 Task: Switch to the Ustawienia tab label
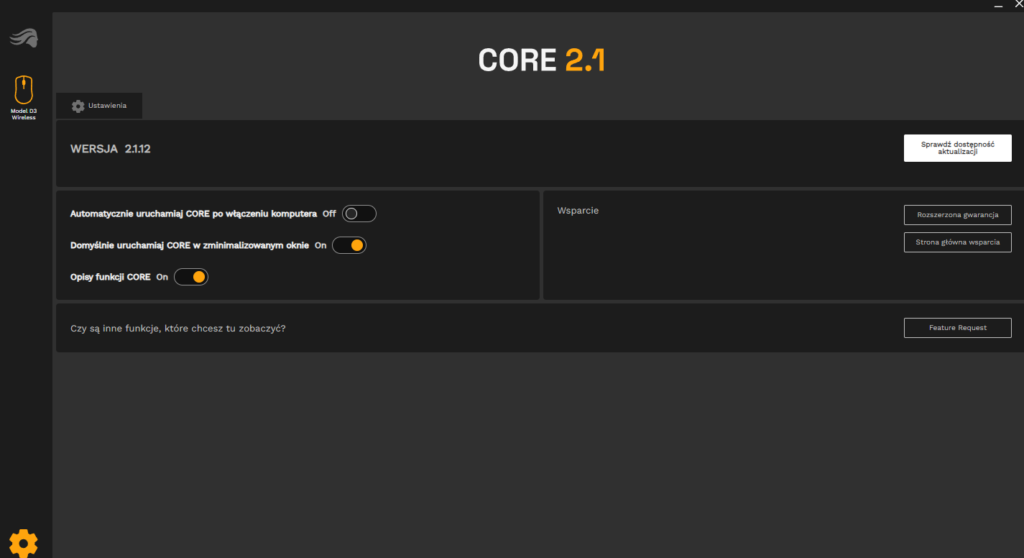[107, 106]
